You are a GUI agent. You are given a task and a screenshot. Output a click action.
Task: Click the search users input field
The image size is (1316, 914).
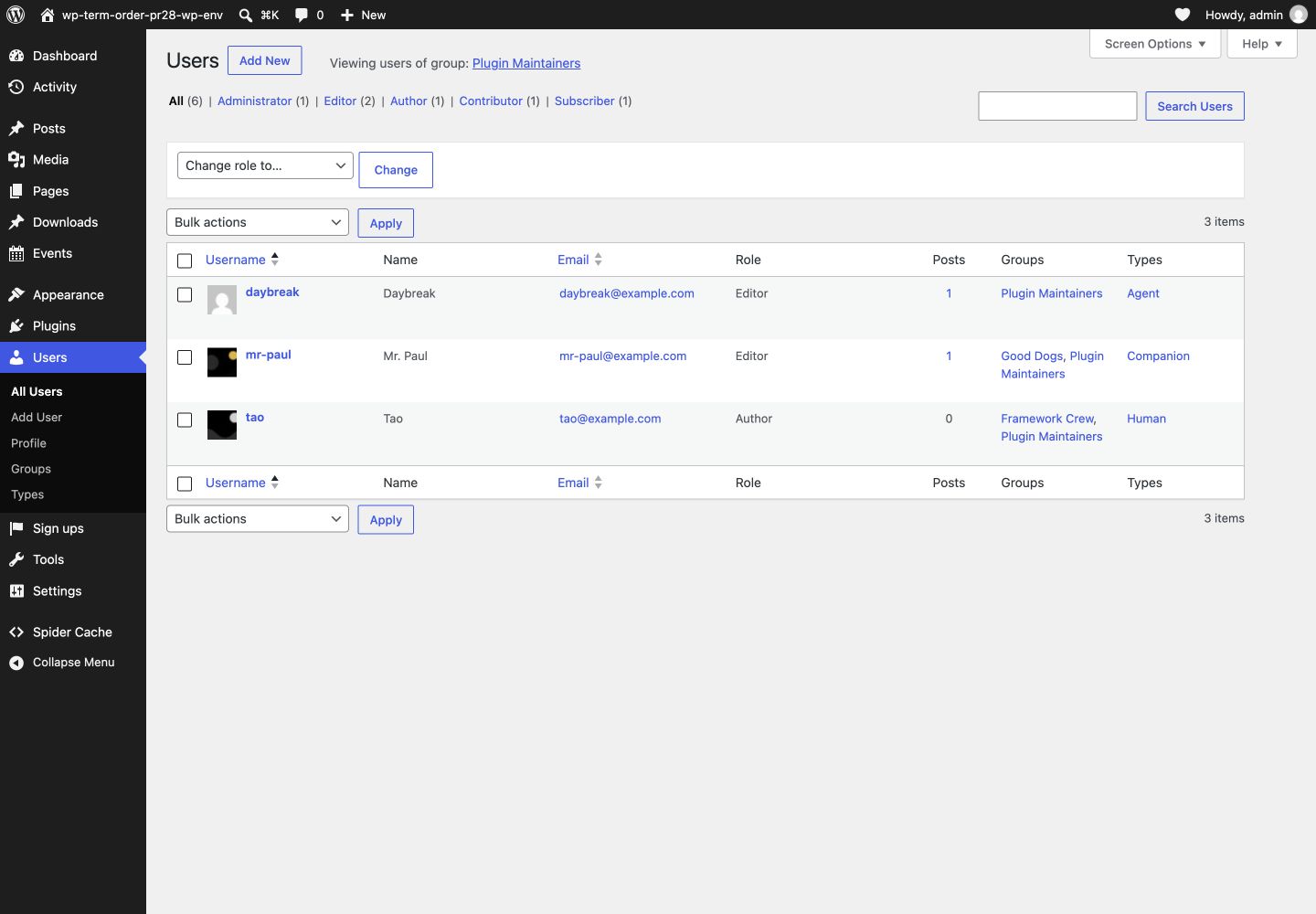tap(1057, 106)
